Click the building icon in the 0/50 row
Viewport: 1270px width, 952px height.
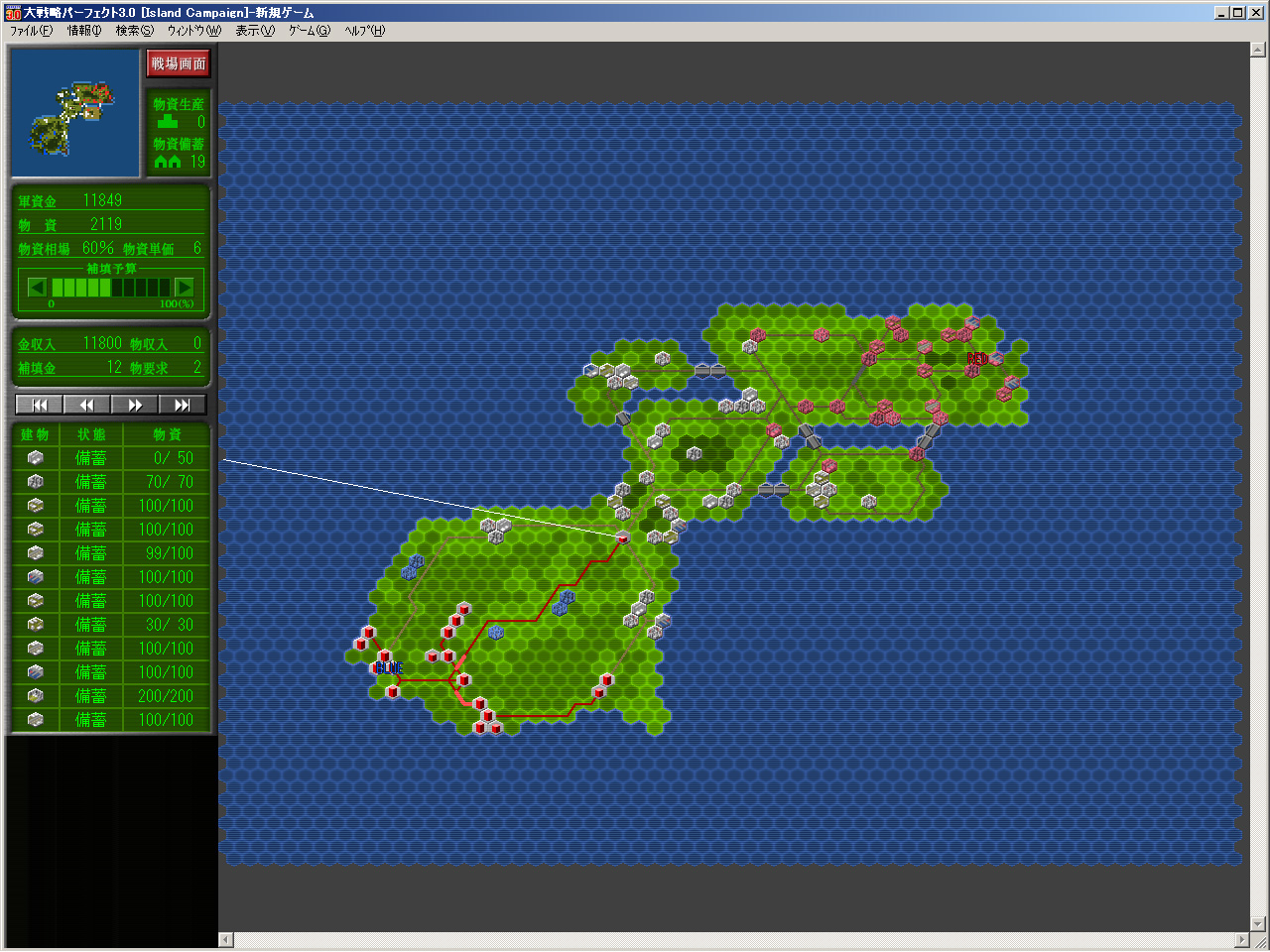[36, 458]
